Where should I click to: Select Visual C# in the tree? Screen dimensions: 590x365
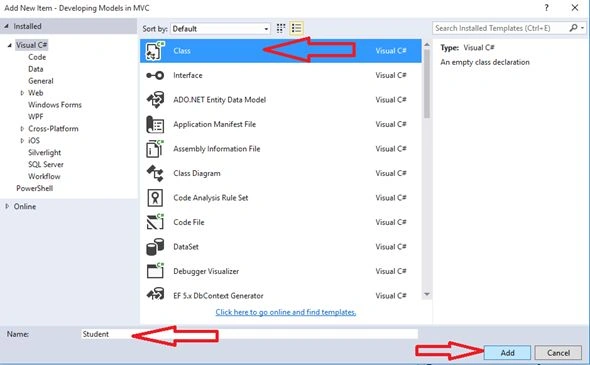pos(31,45)
